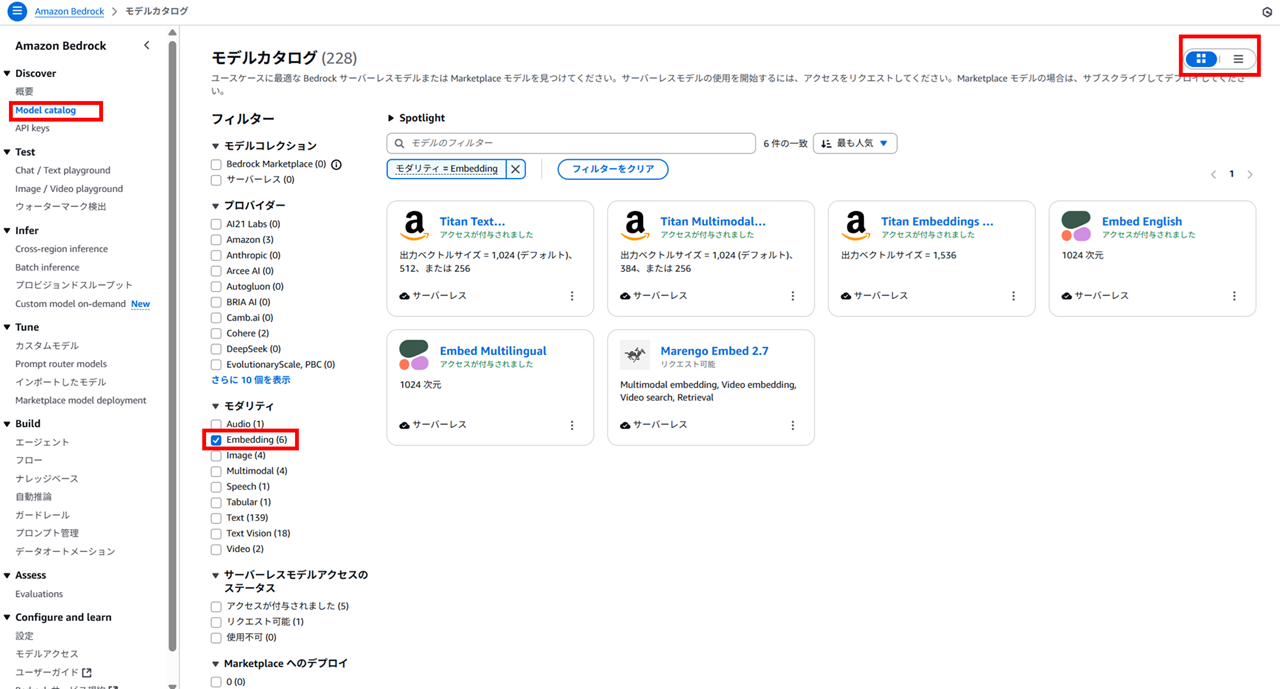Open the kebab menu on Embed Multilingual card
The height and width of the screenshot is (689, 1280).
(x=572, y=425)
